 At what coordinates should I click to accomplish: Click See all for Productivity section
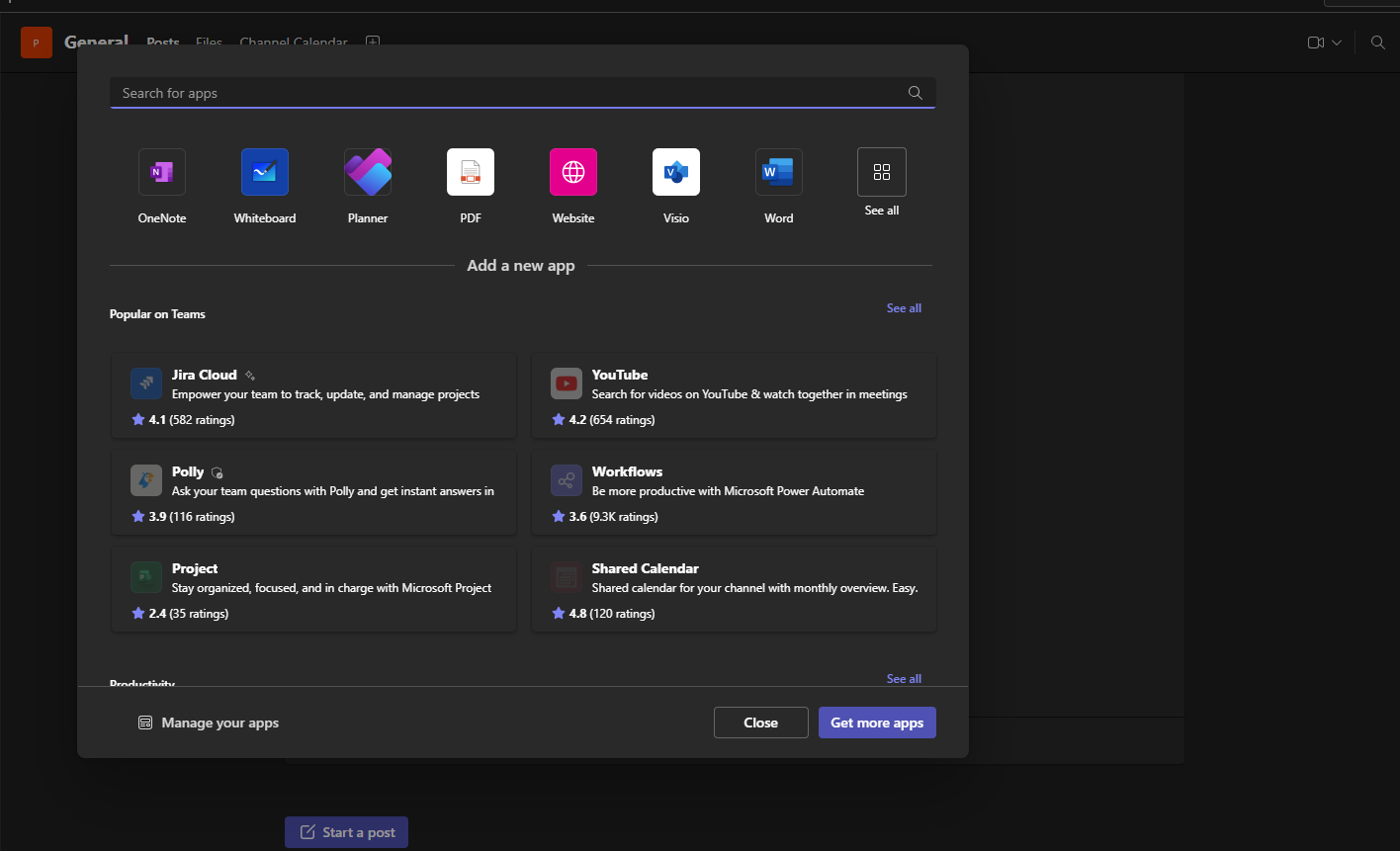[x=904, y=679]
